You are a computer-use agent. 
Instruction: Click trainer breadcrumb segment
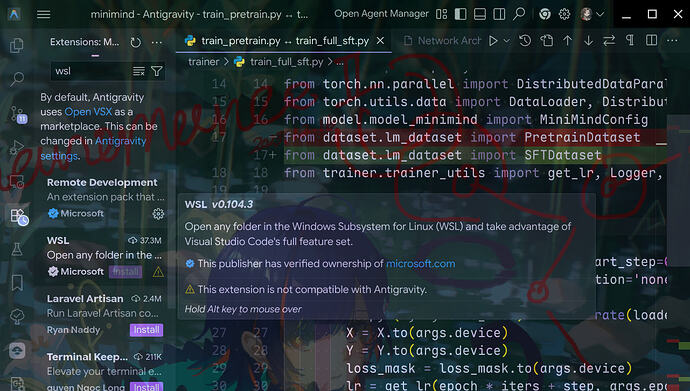coord(203,62)
